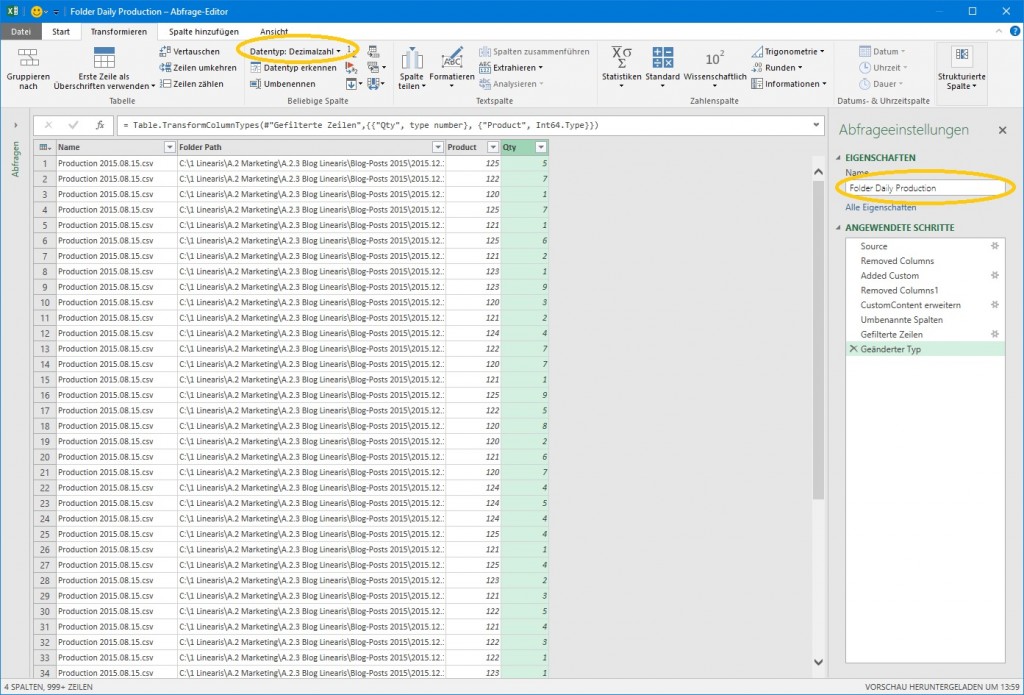Select the Wissenschaftlich 10² icon
This screenshot has width=1024, height=695.
coord(715,58)
